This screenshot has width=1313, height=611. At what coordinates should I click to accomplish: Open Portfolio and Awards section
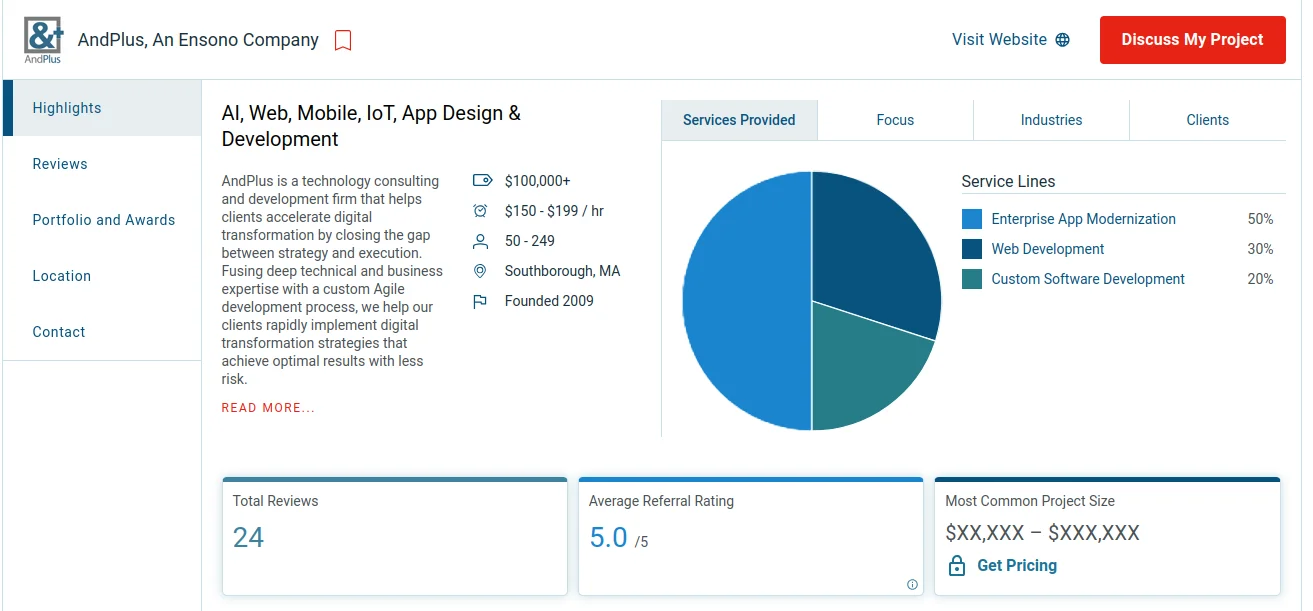(x=102, y=220)
